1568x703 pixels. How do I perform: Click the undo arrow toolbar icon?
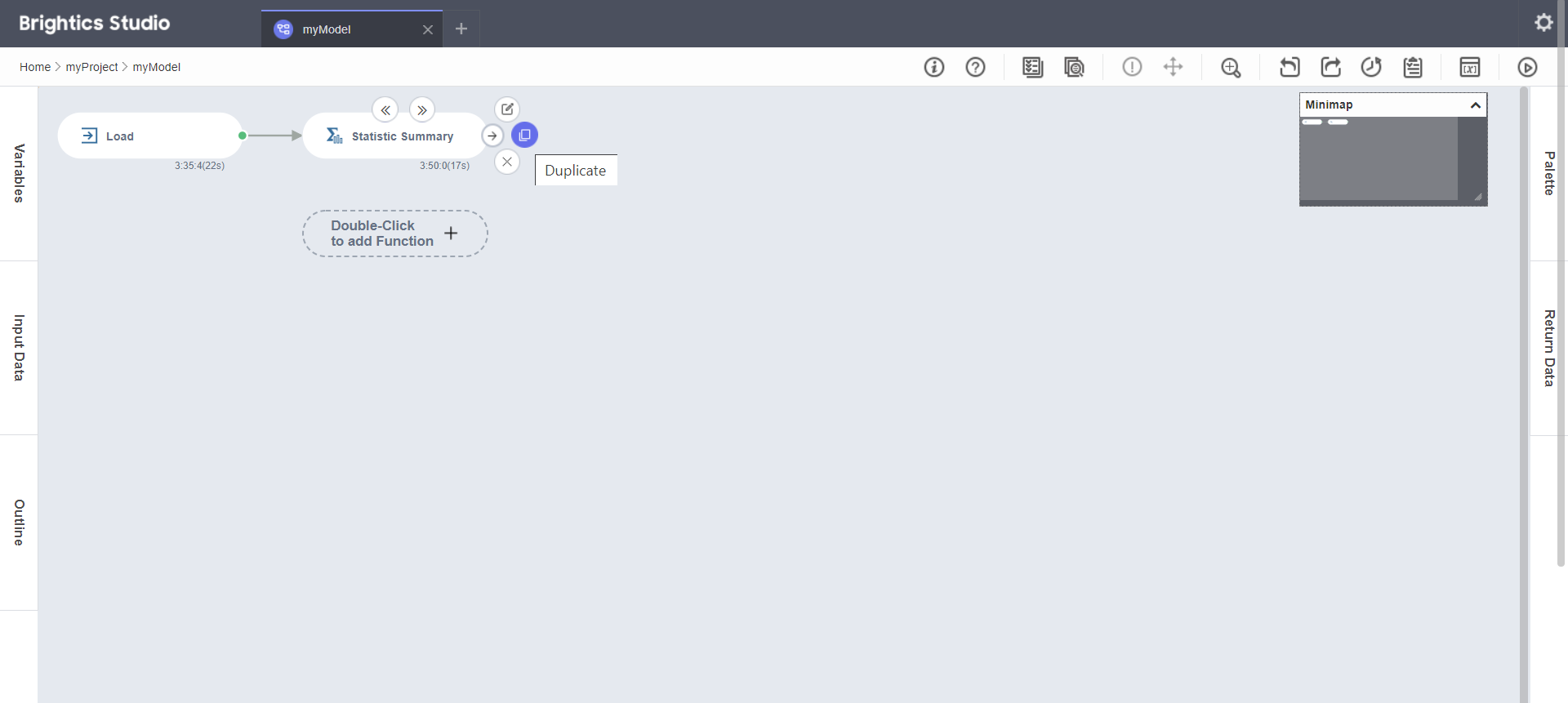tap(1290, 67)
